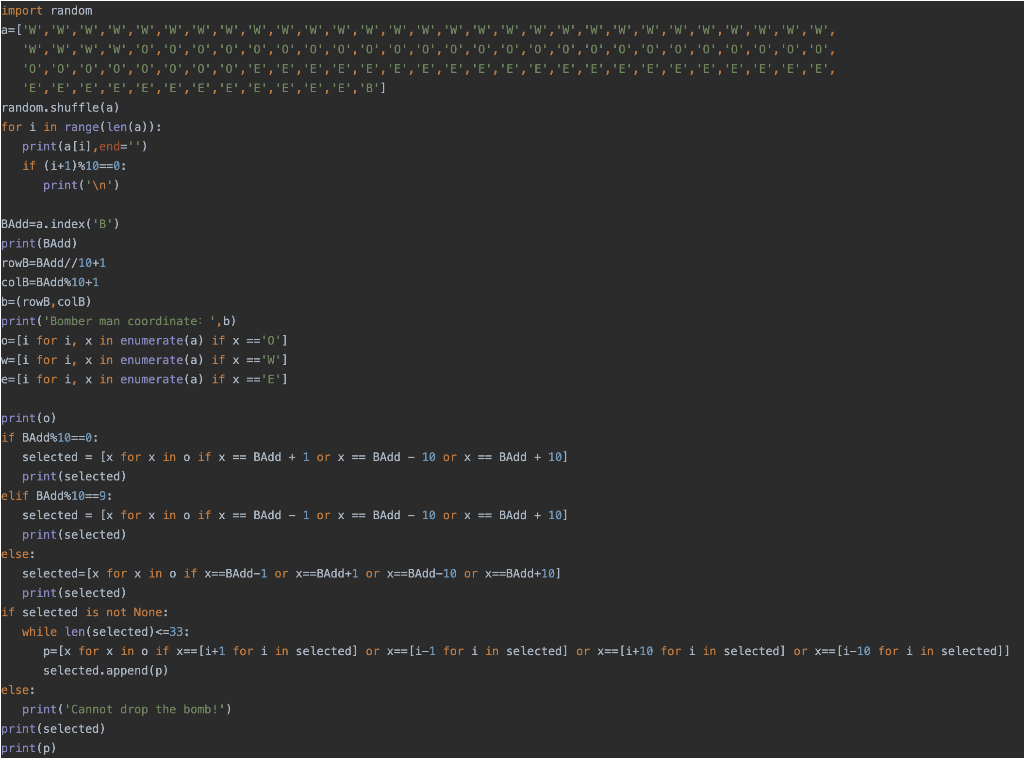Click the print(o) line
The image size is (1024, 759).
29,417
